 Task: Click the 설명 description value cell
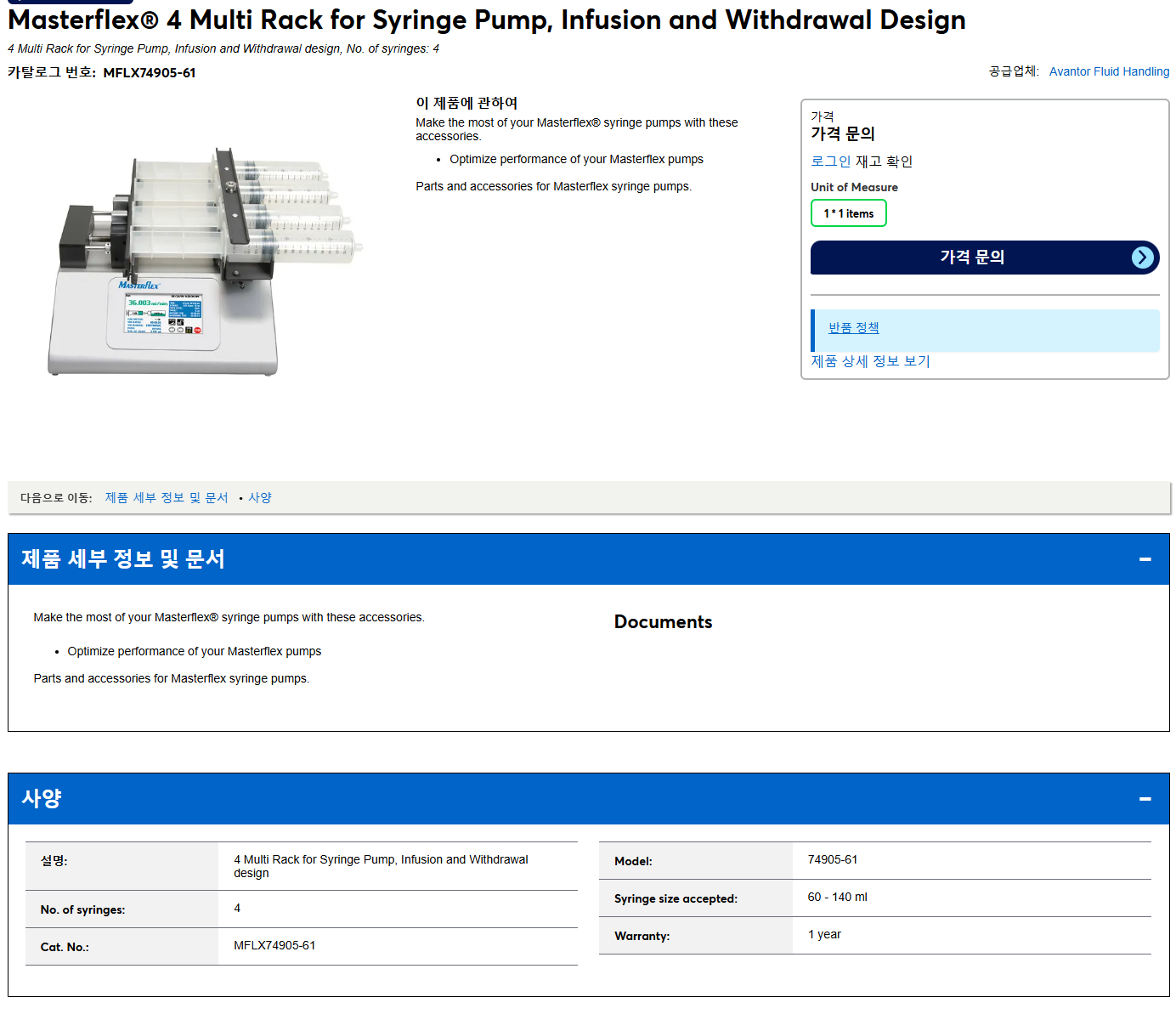coord(398,866)
